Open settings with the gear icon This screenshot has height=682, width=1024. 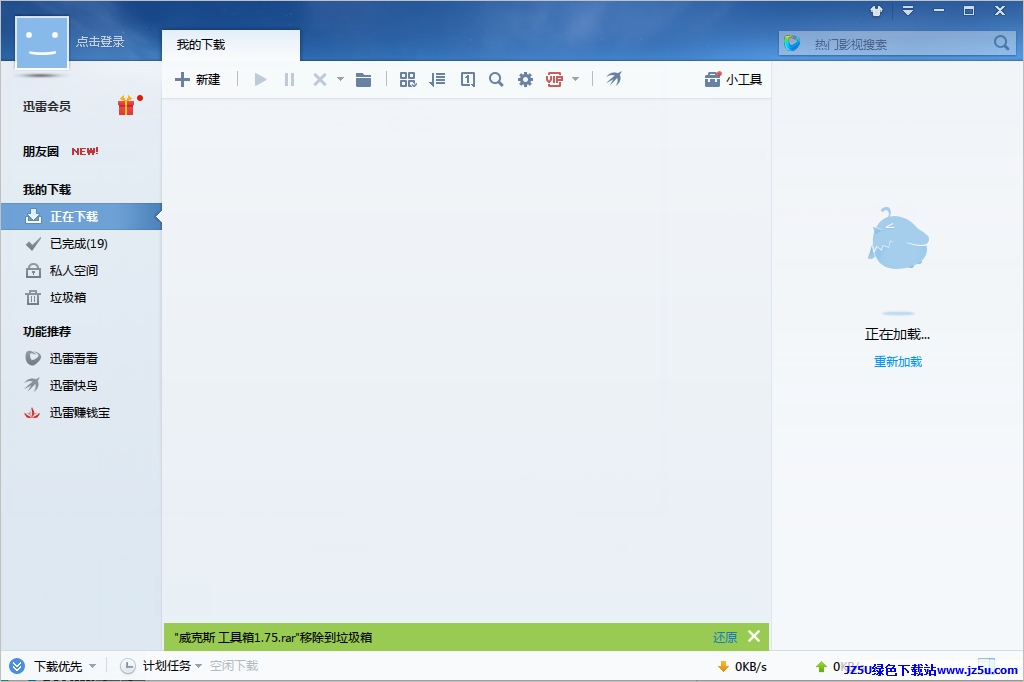525,80
